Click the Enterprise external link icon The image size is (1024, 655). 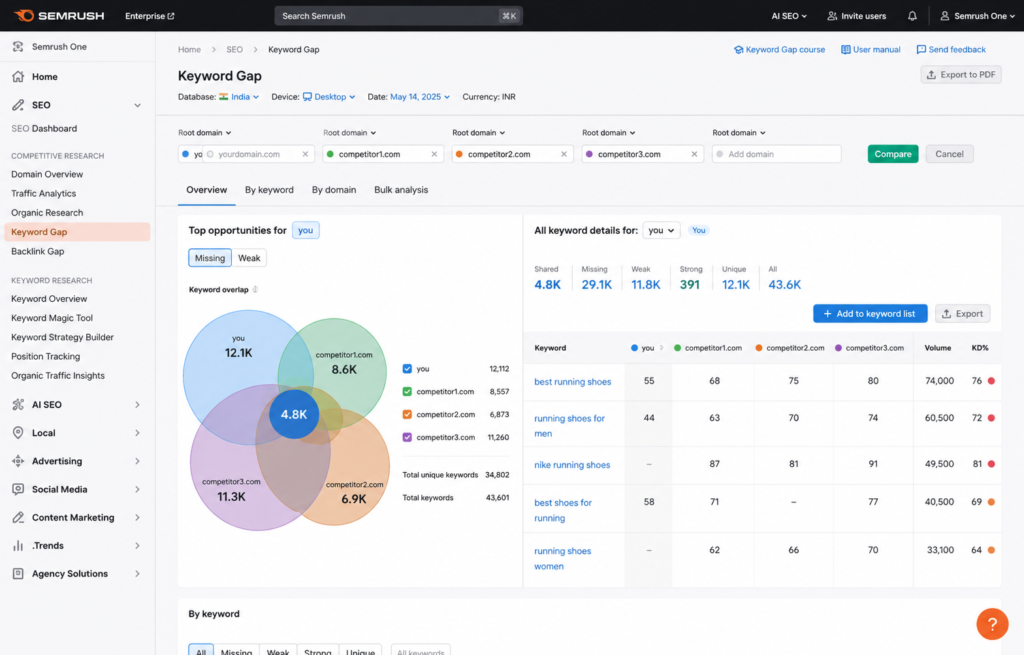pyautogui.click(x=171, y=16)
